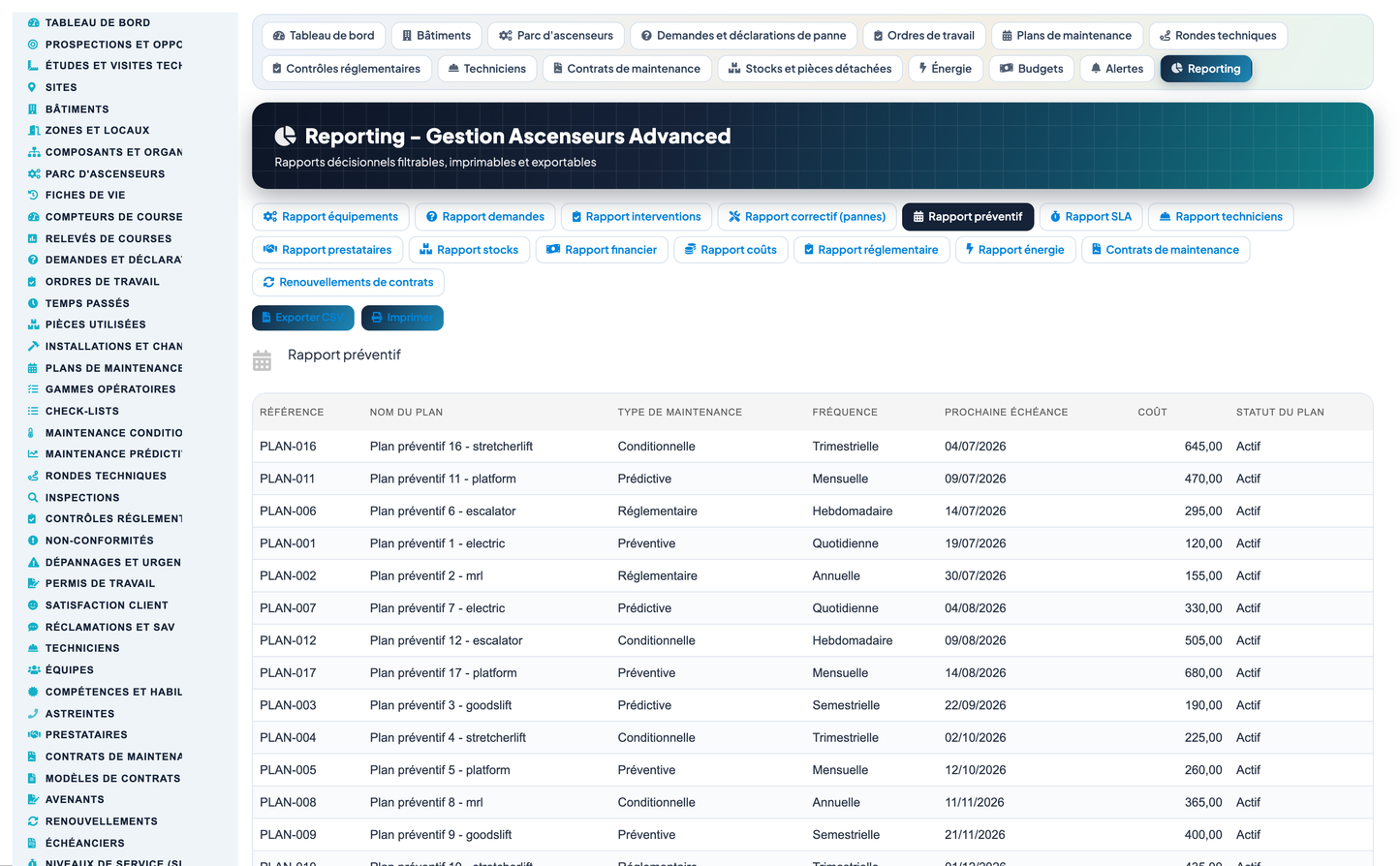Open the Rapport interventions report

[637, 217]
